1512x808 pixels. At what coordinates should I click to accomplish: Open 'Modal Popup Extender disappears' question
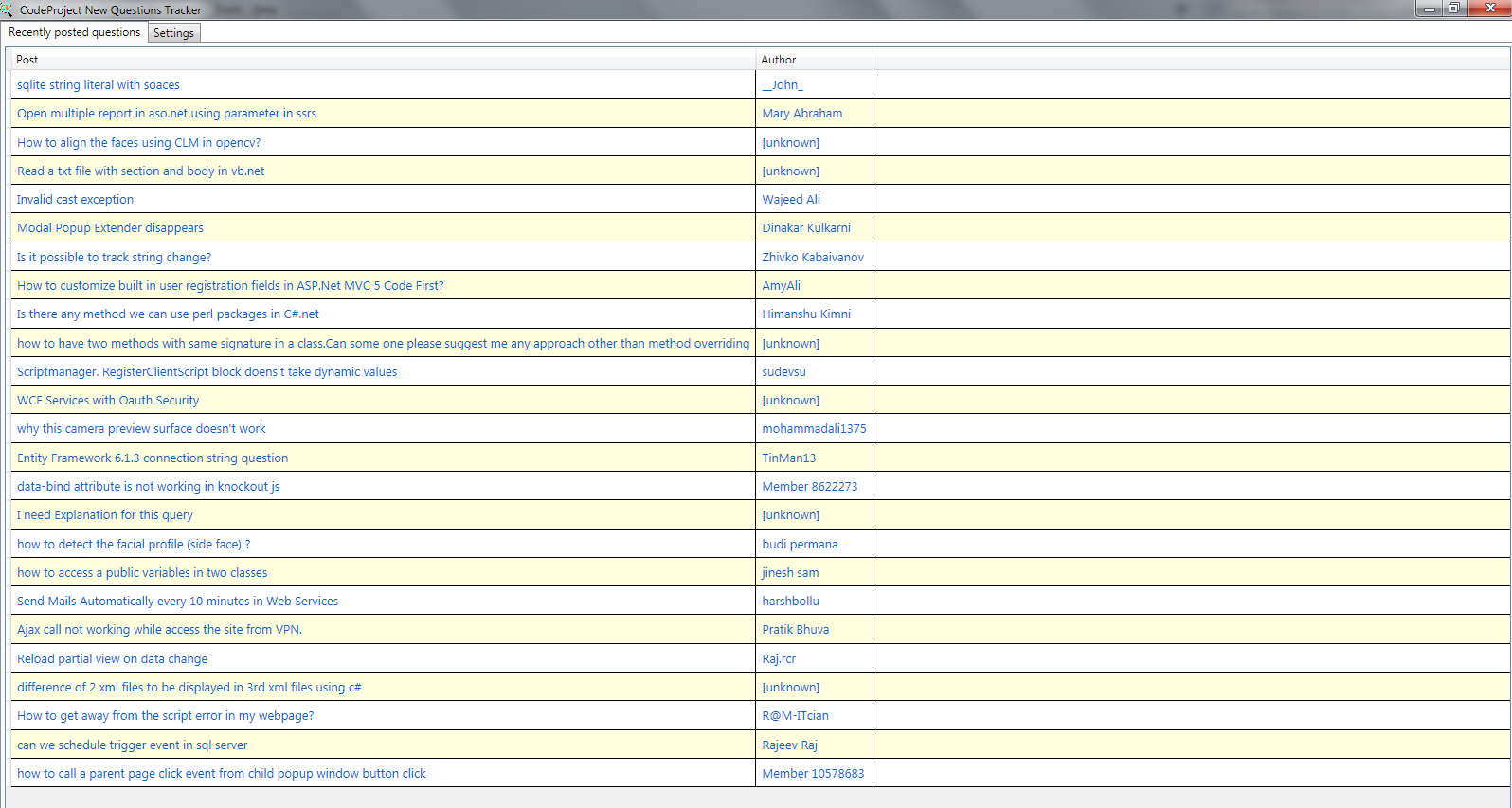pyautogui.click(x=110, y=228)
